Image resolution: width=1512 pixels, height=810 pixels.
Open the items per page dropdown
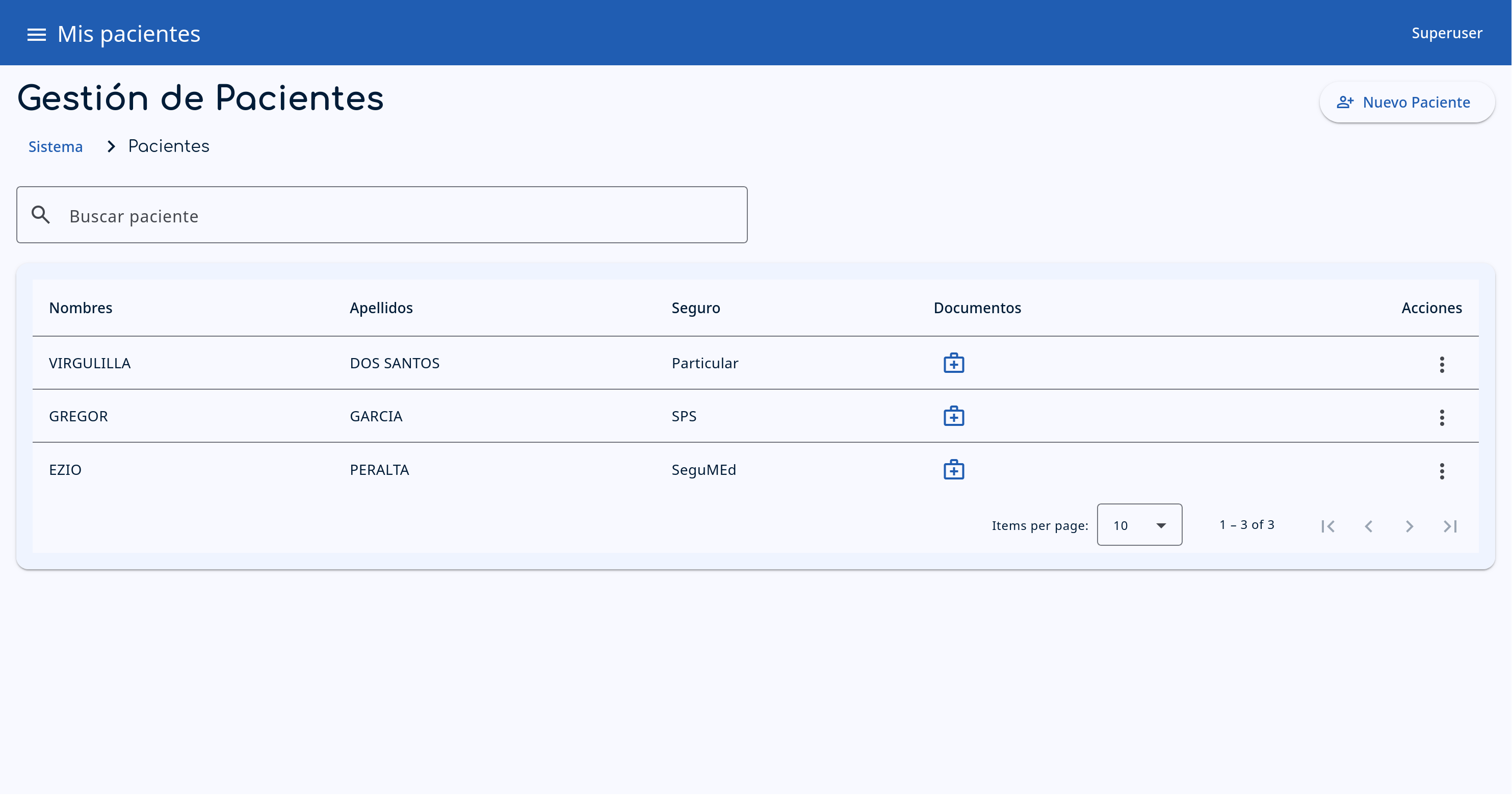click(1139, 524)
